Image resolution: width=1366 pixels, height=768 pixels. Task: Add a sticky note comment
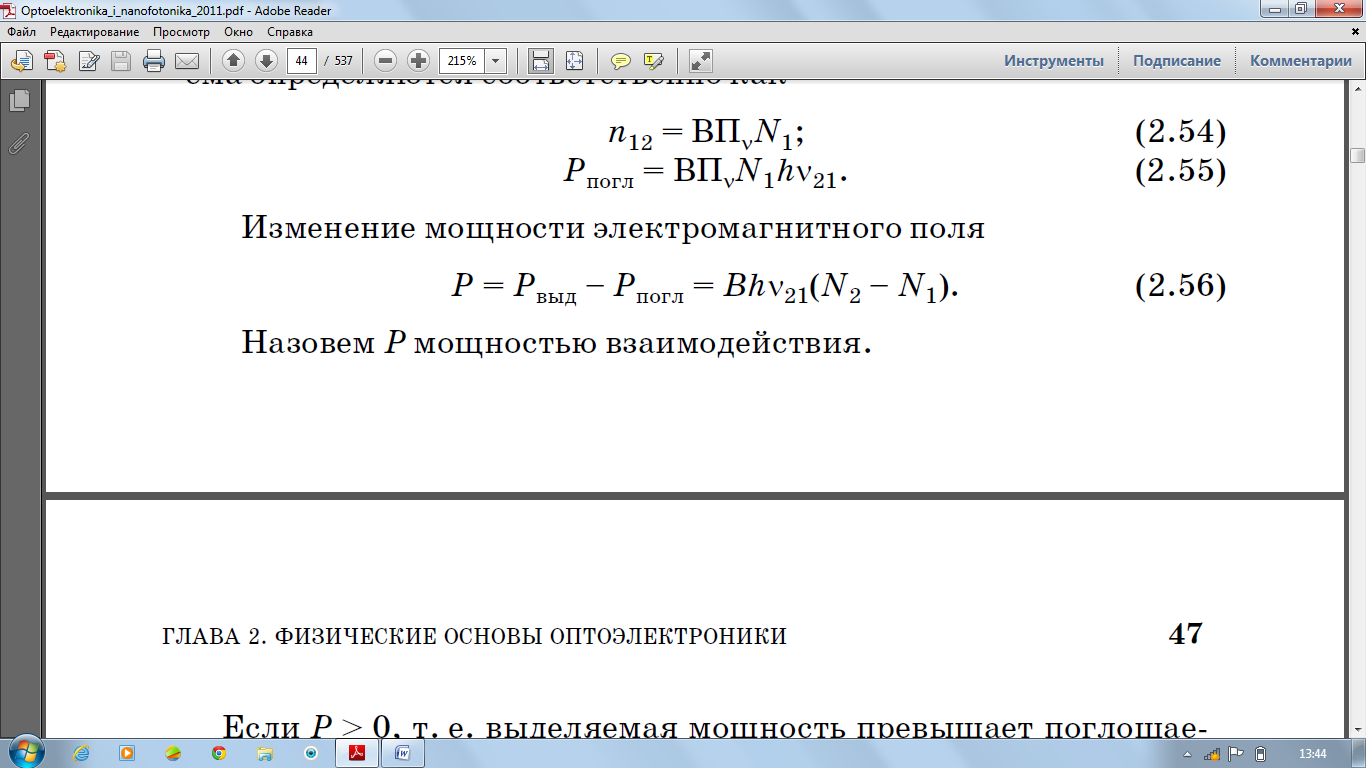click(620, 61)
